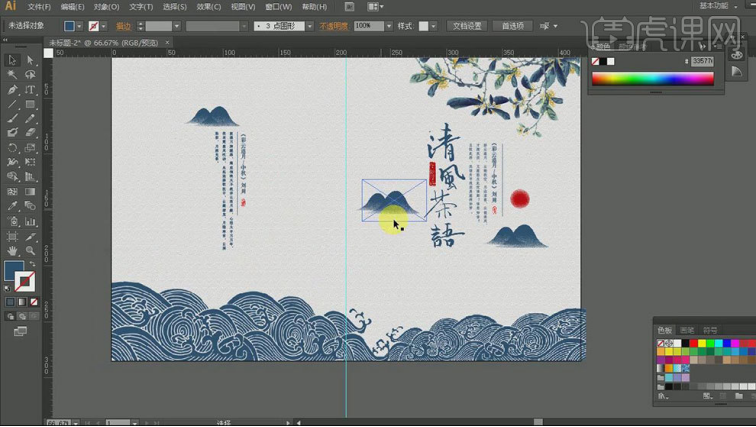Select the Direct Selection tool
Viewport: 756px width, 427px height.
click(x=30, y=61)
